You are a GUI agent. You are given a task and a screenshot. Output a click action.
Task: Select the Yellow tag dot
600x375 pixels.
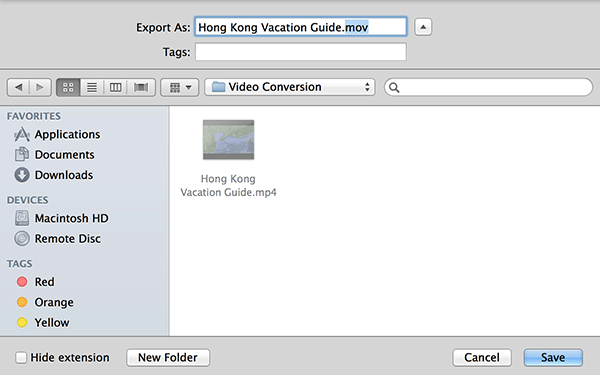(x=22, y=323)
